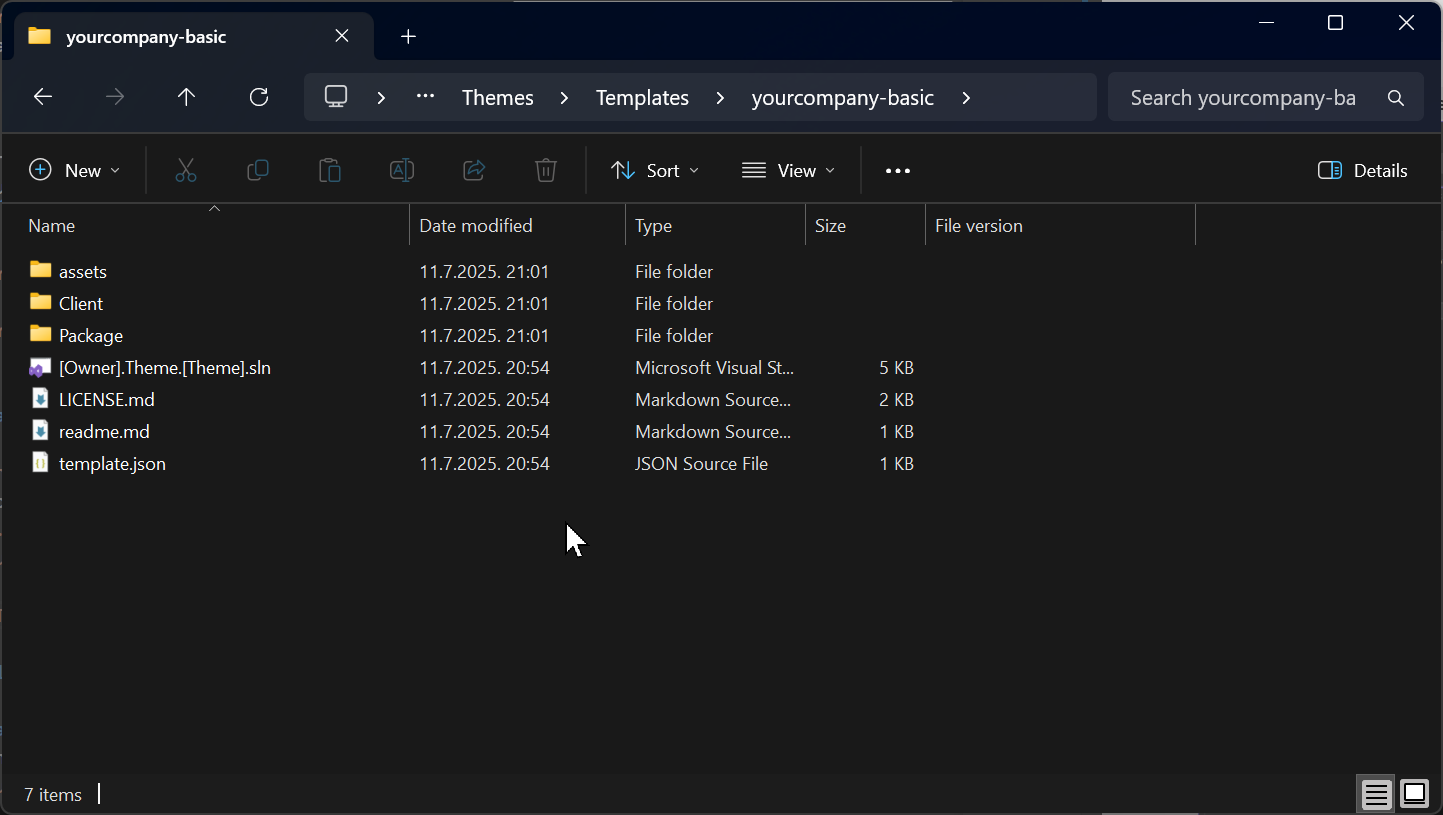Screen dimensions: 1443x815
Task: Click the Search yourcompany-basic field
Action: click(1243, 98)
